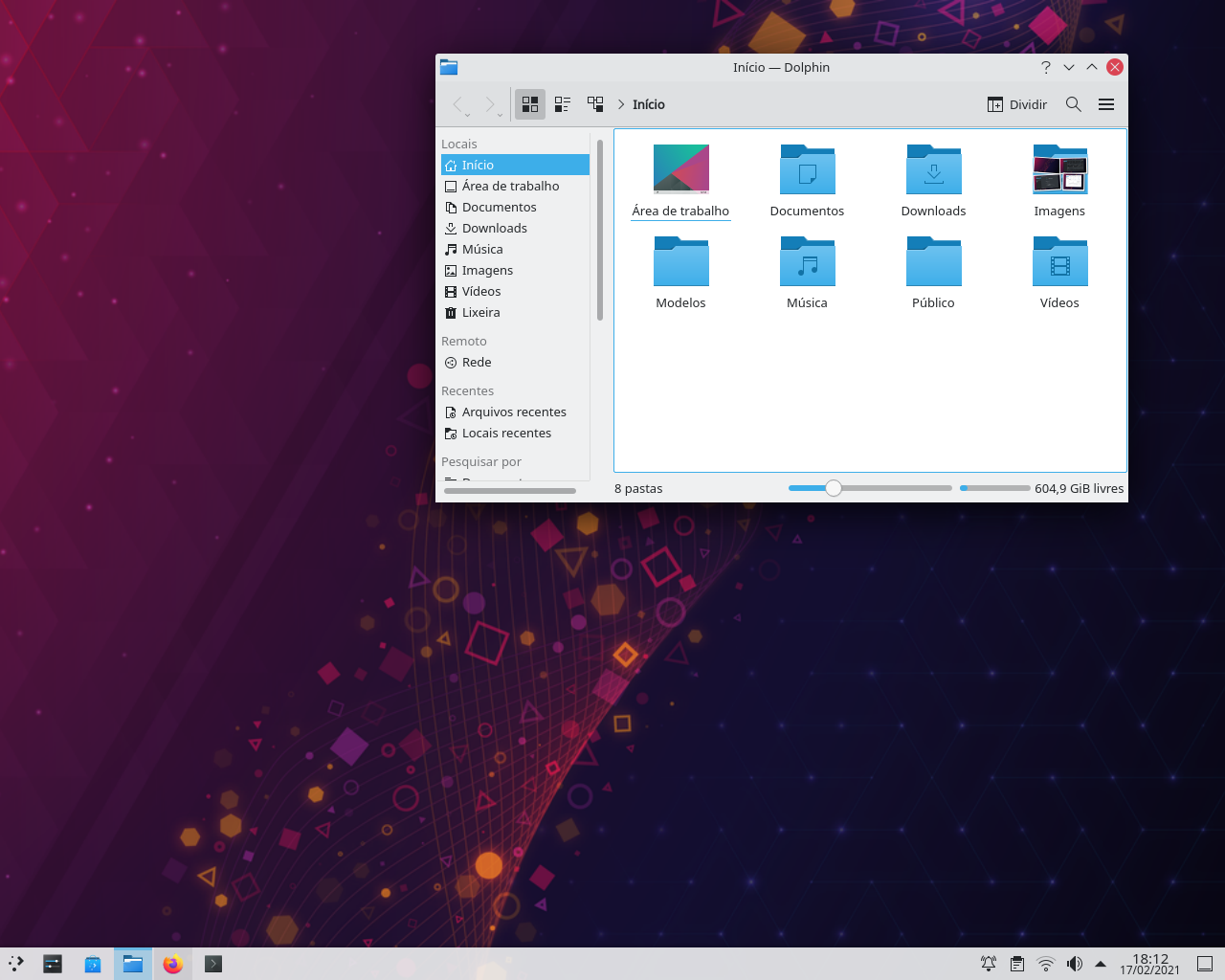Open Firefox from the taskbar
Screen dimensions: 1225x980
172,964
